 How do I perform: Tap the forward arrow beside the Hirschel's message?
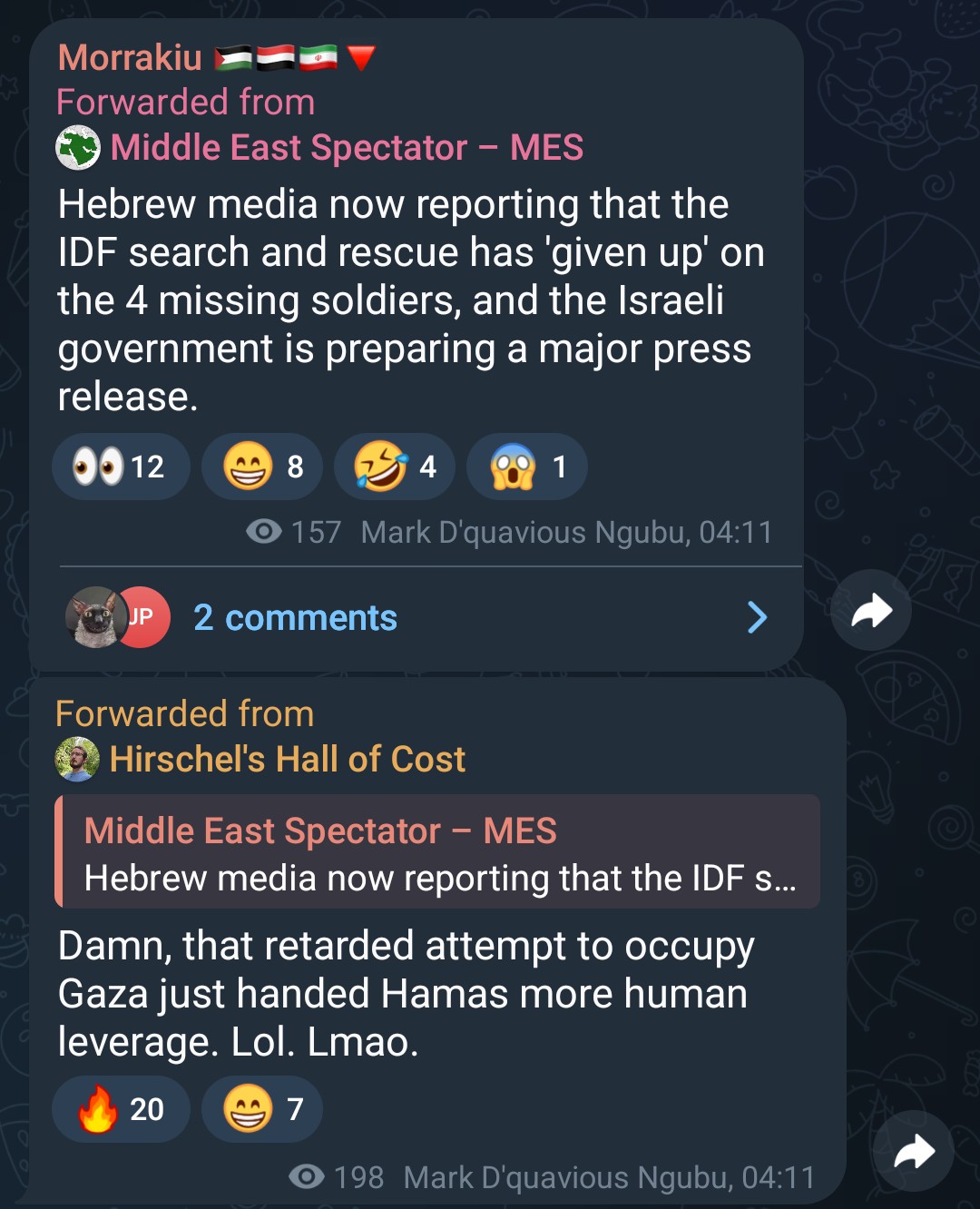[914, 1151]
